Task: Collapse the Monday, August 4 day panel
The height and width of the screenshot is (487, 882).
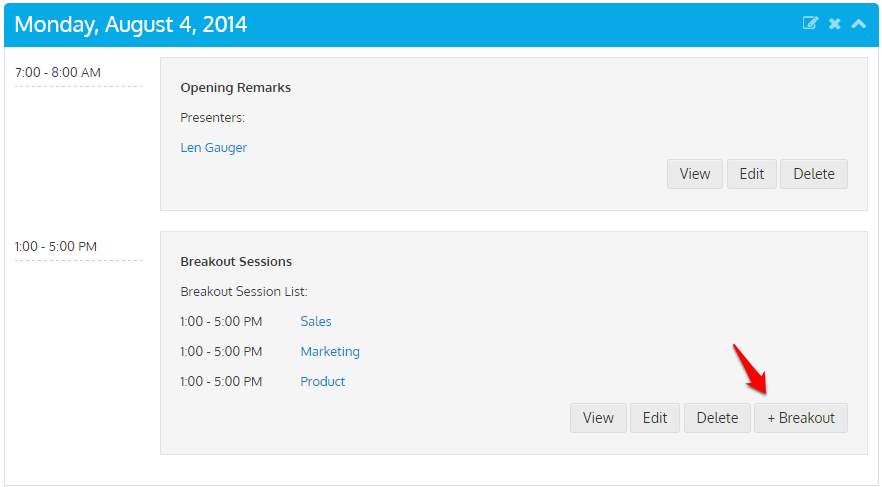Action: [x=858, y=24]
